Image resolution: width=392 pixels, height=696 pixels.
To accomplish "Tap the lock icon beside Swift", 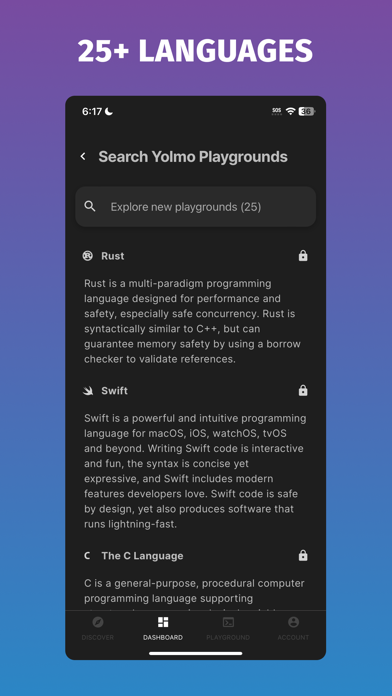I will [x=303, y=391].
